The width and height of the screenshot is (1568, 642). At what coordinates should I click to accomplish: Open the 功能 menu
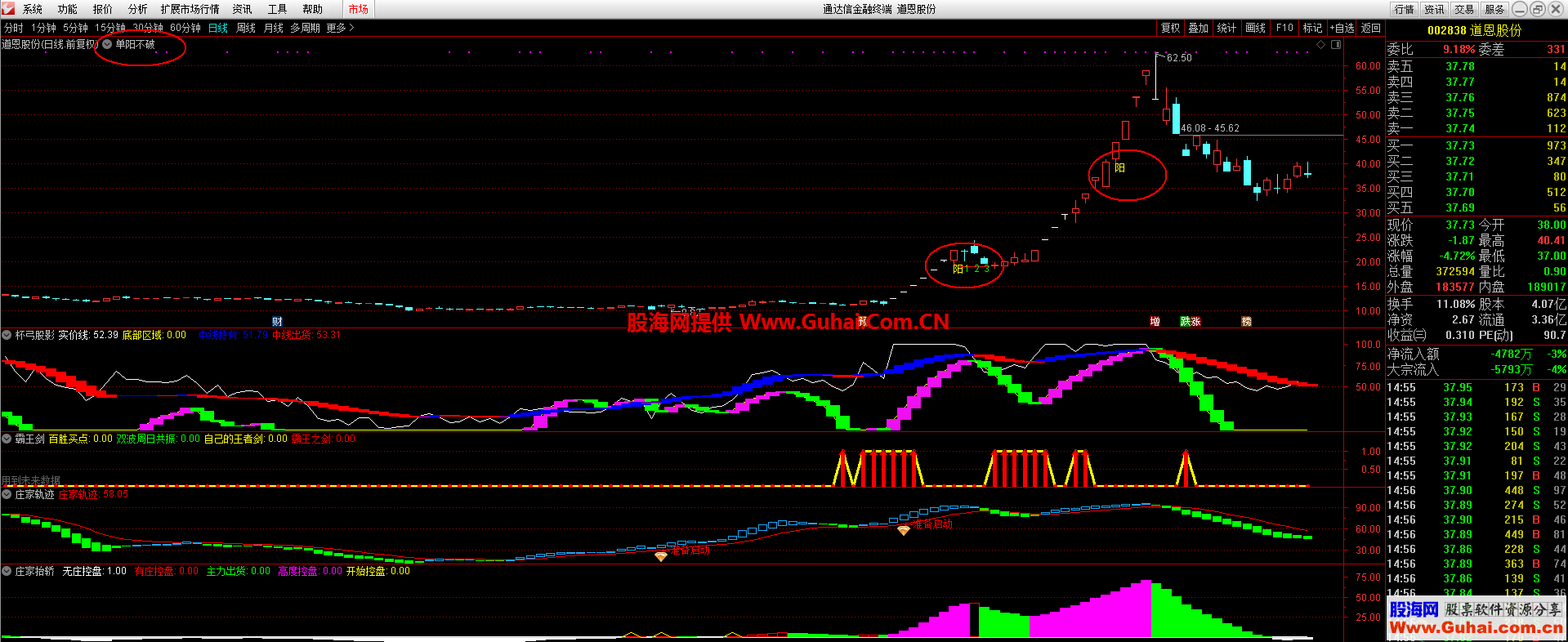[68, 9]
